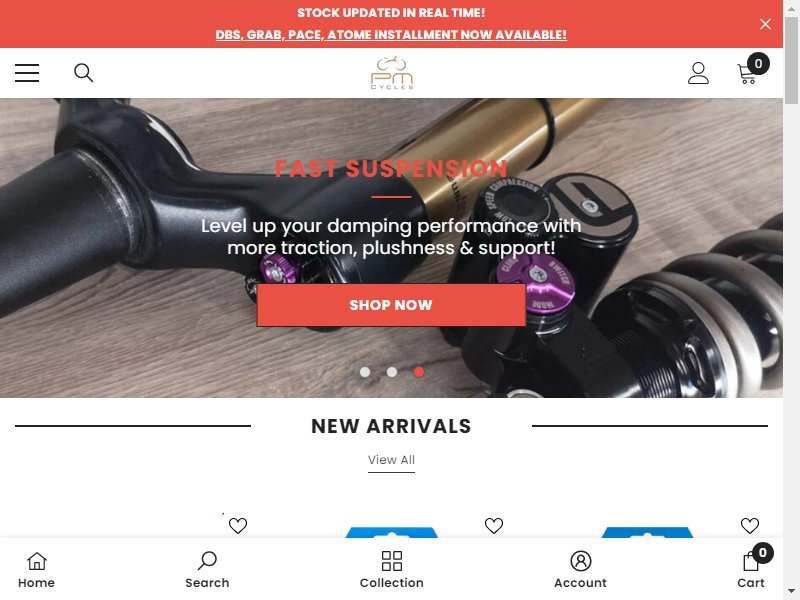The image size is (800, 600).
Task: Dismiss the red announcement banner
Action: (765, 24)
